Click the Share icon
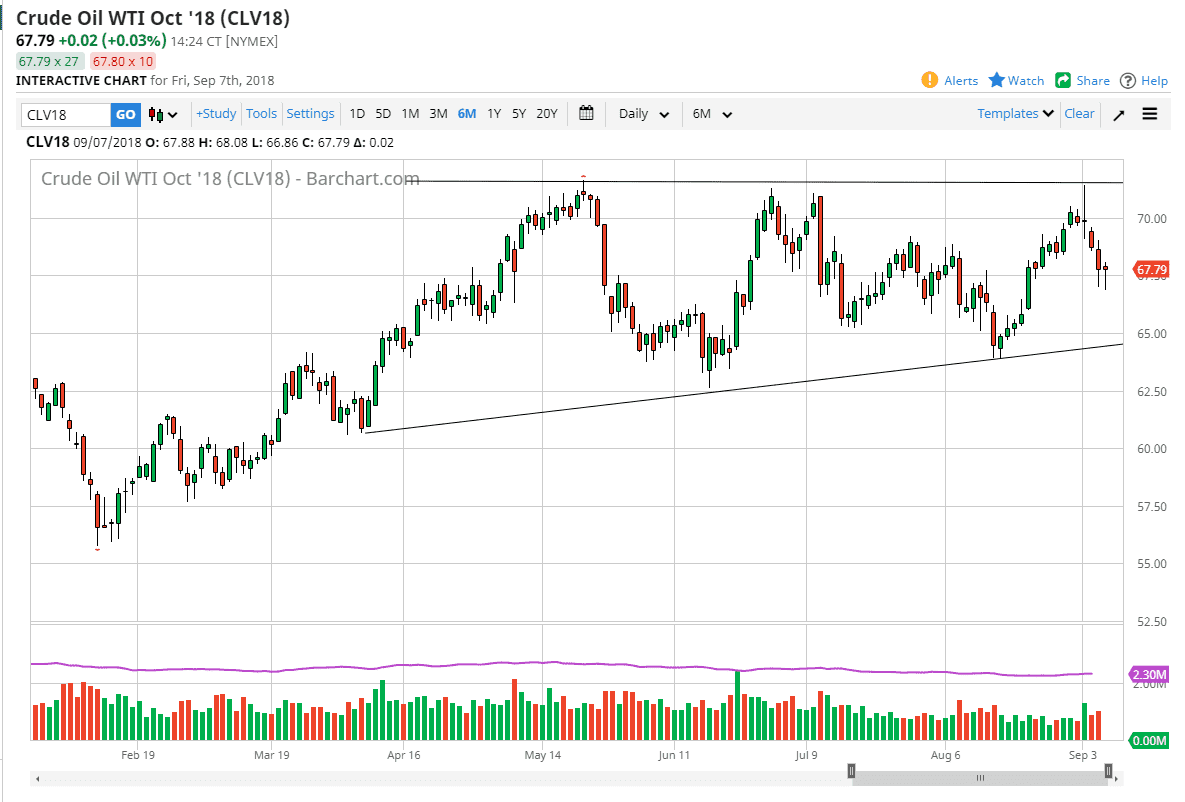1185x802 pixels. click(1063, 80)
